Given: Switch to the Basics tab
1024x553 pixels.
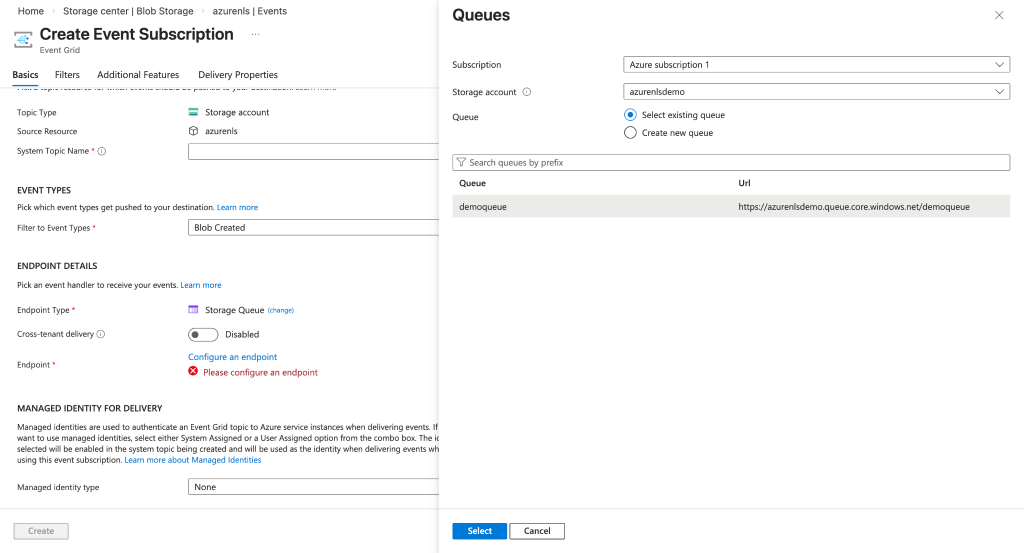Looking at the screenshot, I should [25, 74].
